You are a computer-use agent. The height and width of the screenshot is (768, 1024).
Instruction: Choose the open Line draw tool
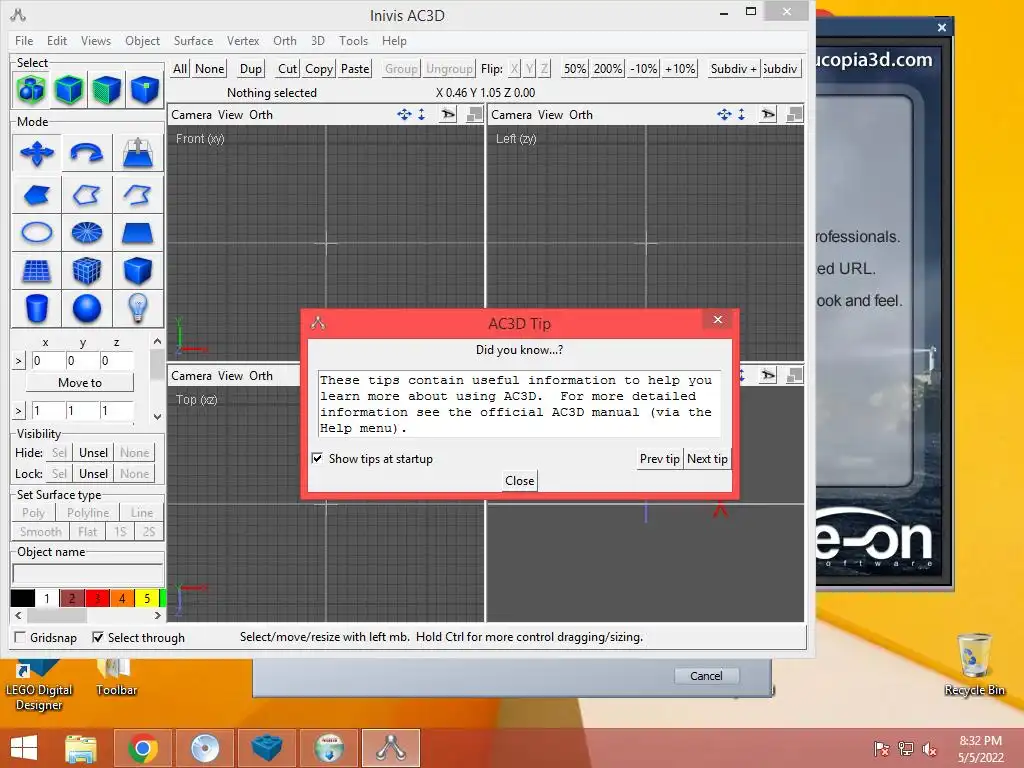[x=138, y=194]
